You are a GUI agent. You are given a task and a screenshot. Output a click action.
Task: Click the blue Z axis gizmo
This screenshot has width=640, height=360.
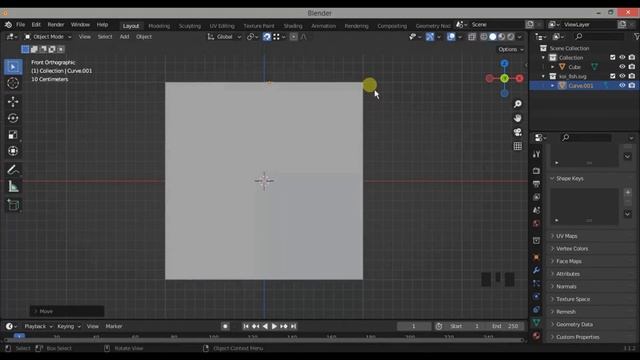[x=504, y=64]
